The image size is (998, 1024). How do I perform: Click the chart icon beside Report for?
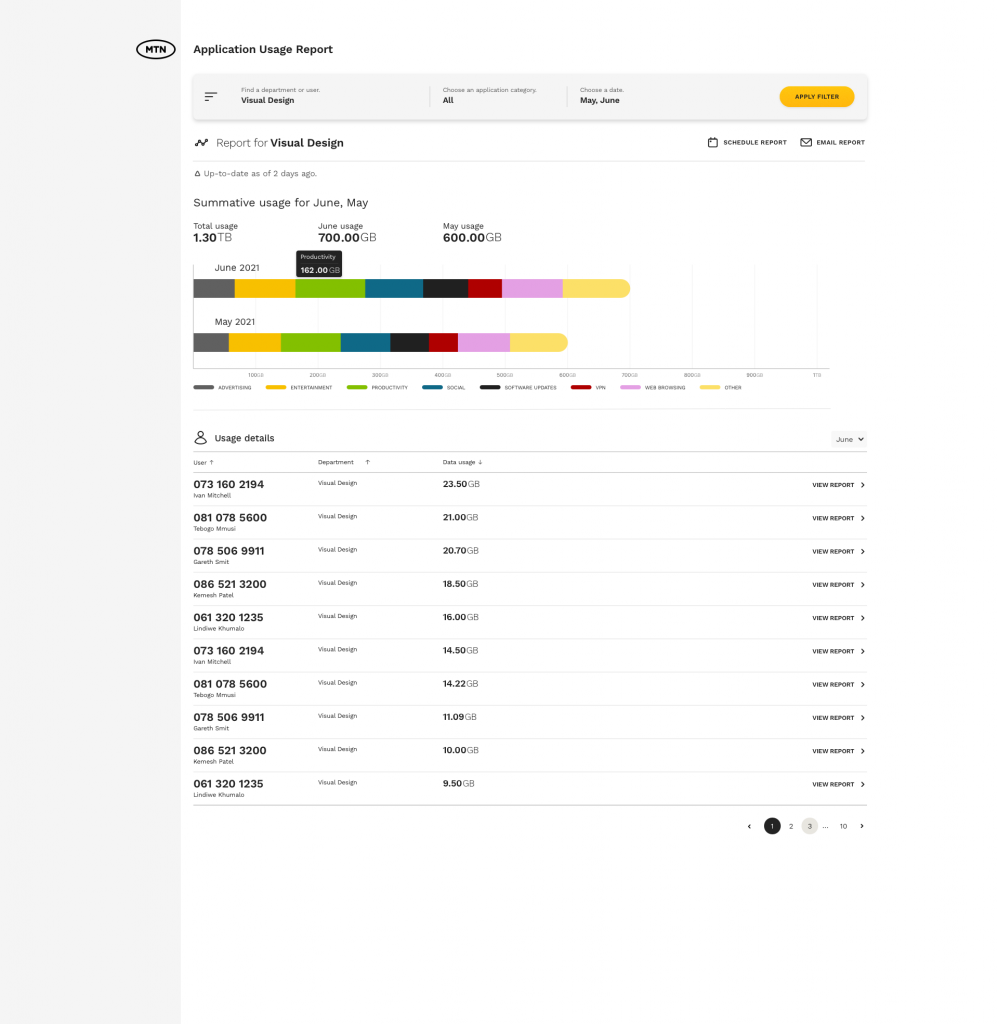pos(201,142)
